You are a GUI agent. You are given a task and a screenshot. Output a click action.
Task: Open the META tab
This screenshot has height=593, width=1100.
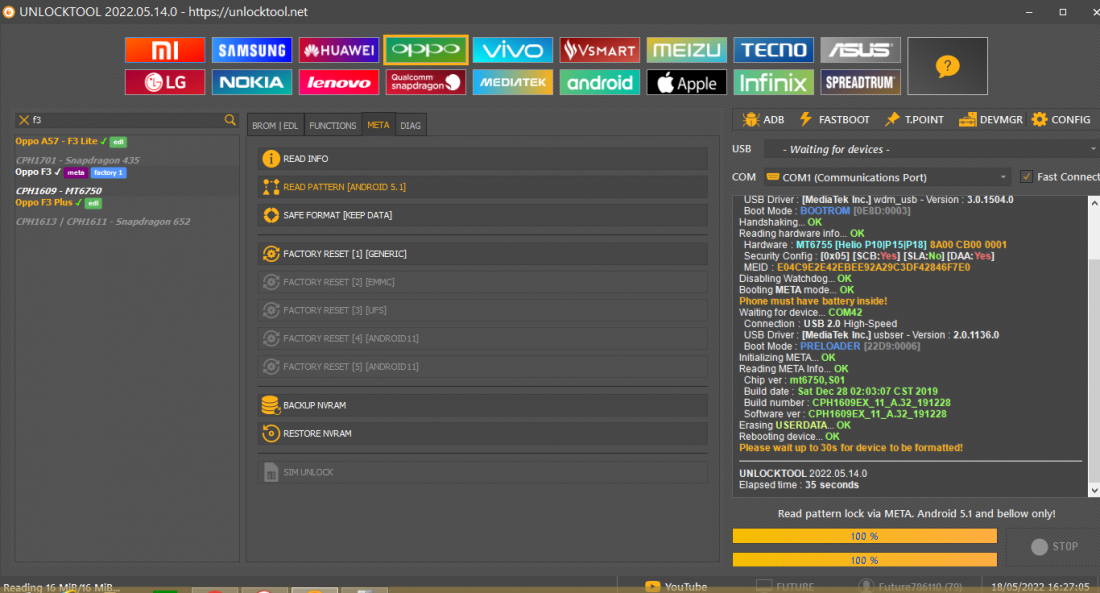coord(378,125)
